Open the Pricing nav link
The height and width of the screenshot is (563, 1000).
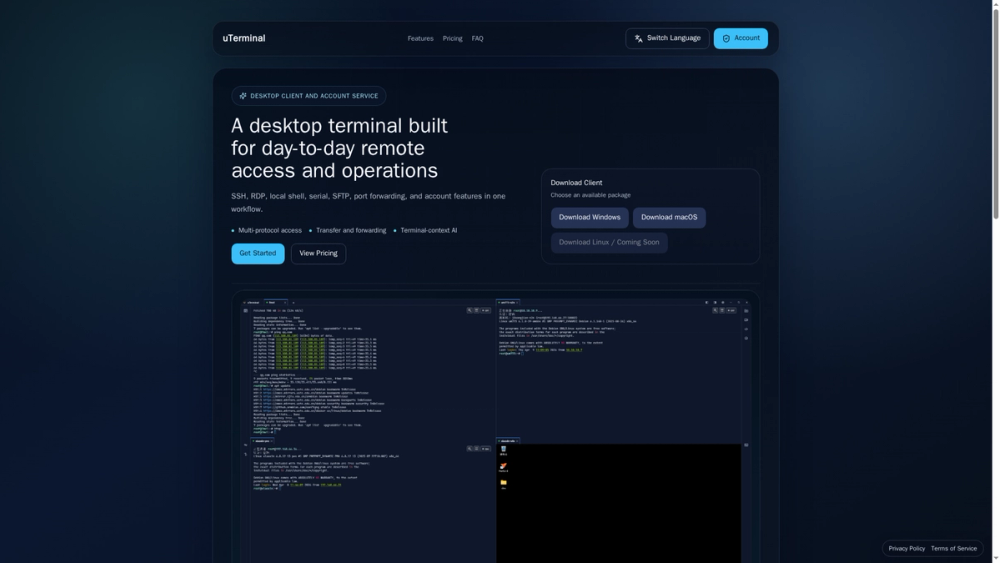click(x=452, y=39)
